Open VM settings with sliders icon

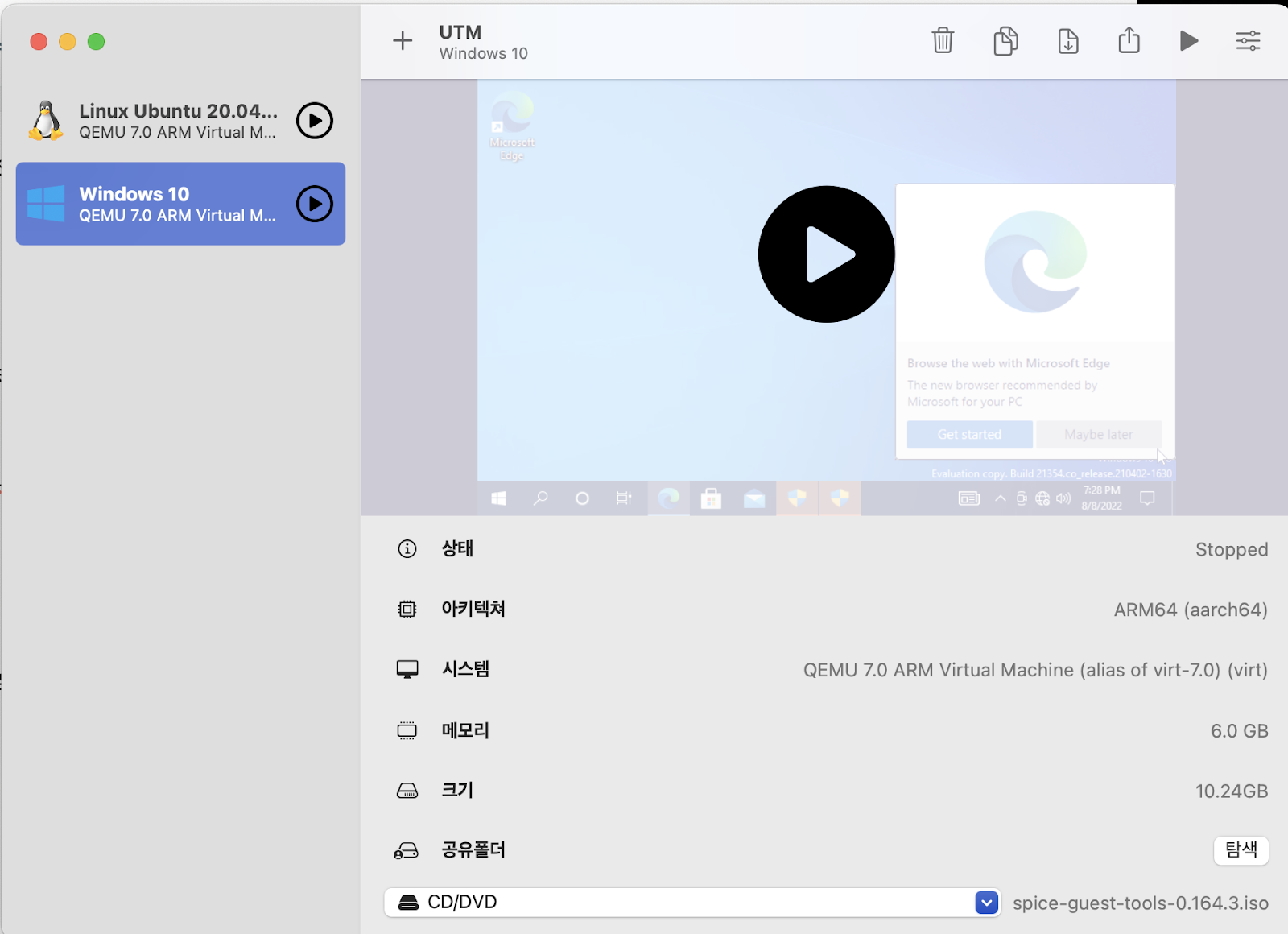1249,41
